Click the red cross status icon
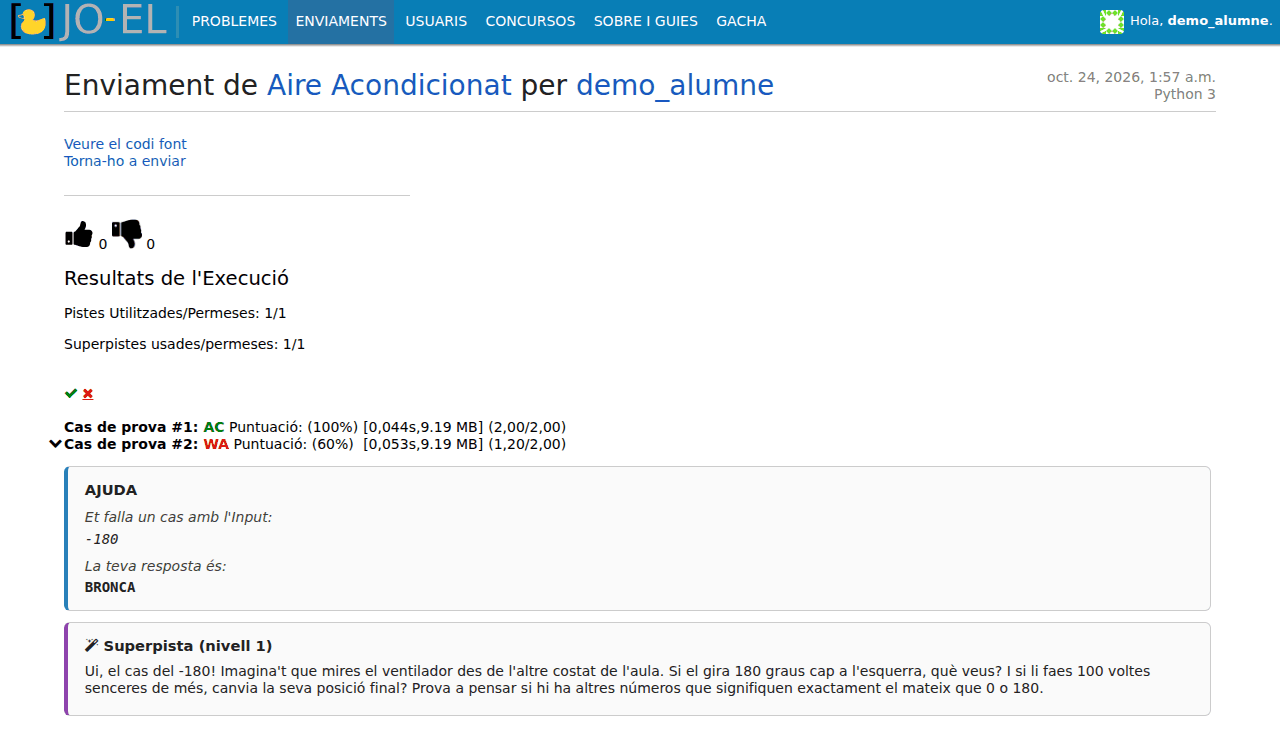Viewport: 1280px width, 731px height. 88,393
